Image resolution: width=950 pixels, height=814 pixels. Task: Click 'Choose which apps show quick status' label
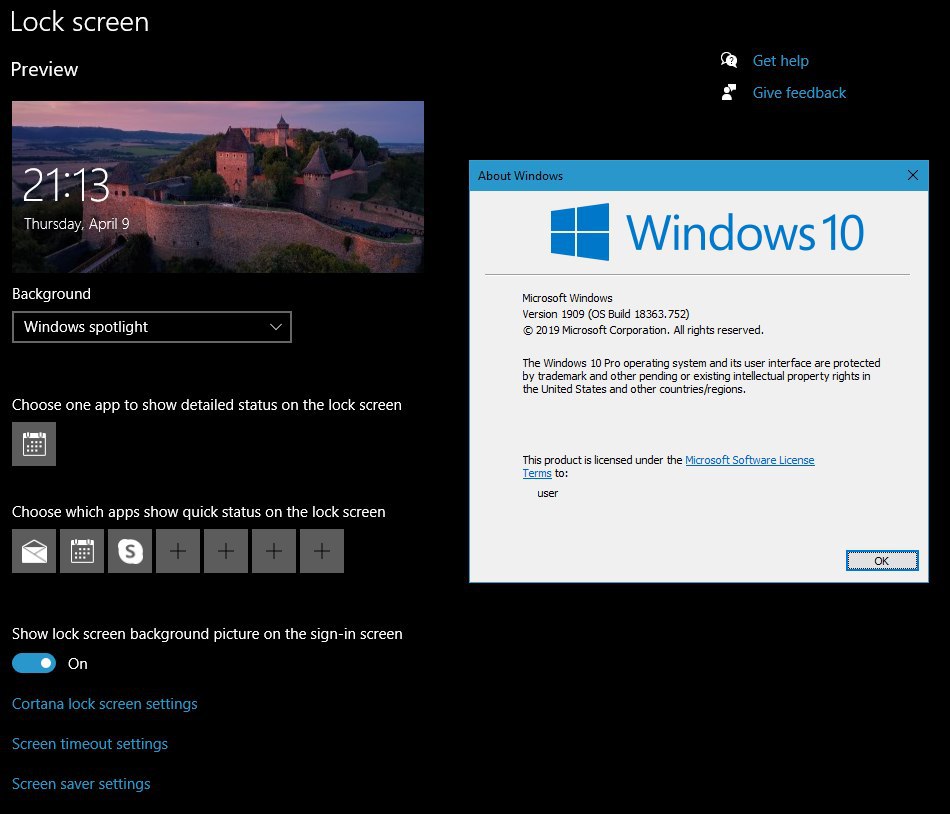tap(199, 512)
